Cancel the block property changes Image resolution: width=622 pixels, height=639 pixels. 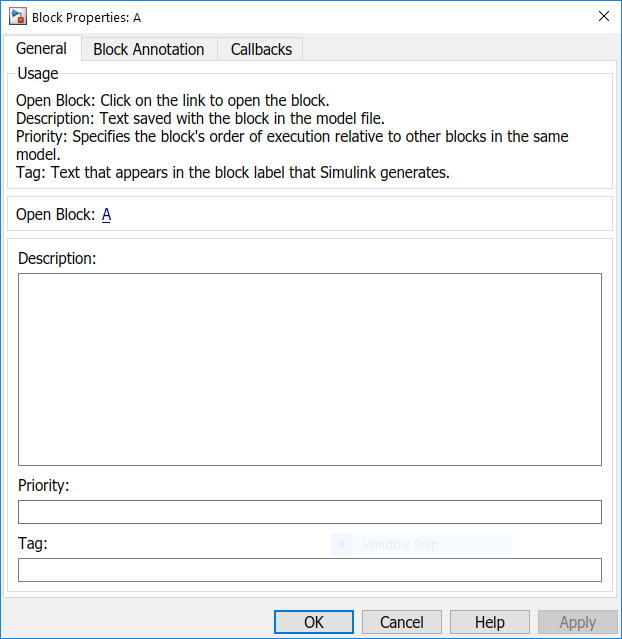point(402,622)
